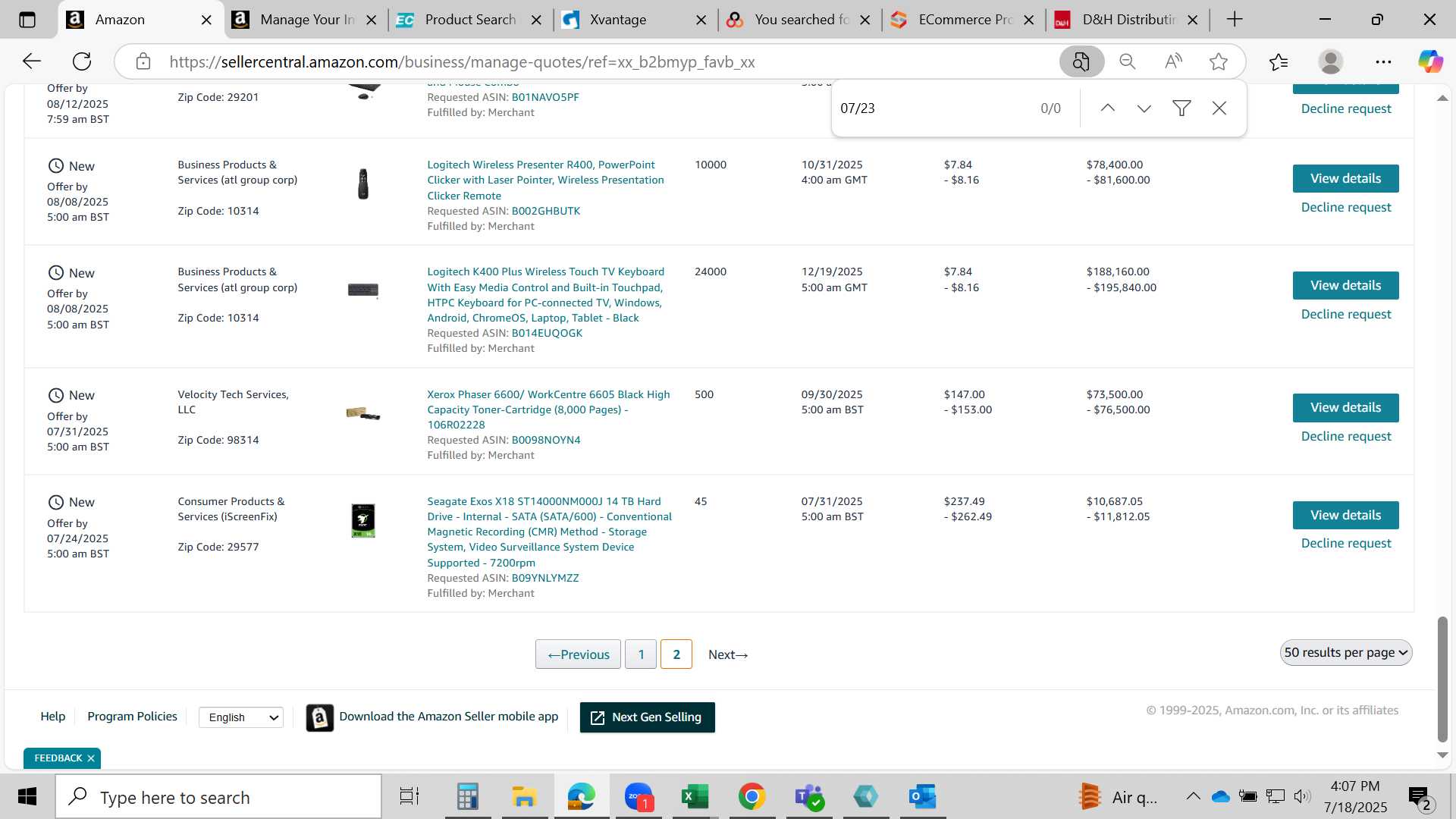Viewport: 1456px width, 819px height.
Task: Open the browser profile avatar
Action: 1331,61
